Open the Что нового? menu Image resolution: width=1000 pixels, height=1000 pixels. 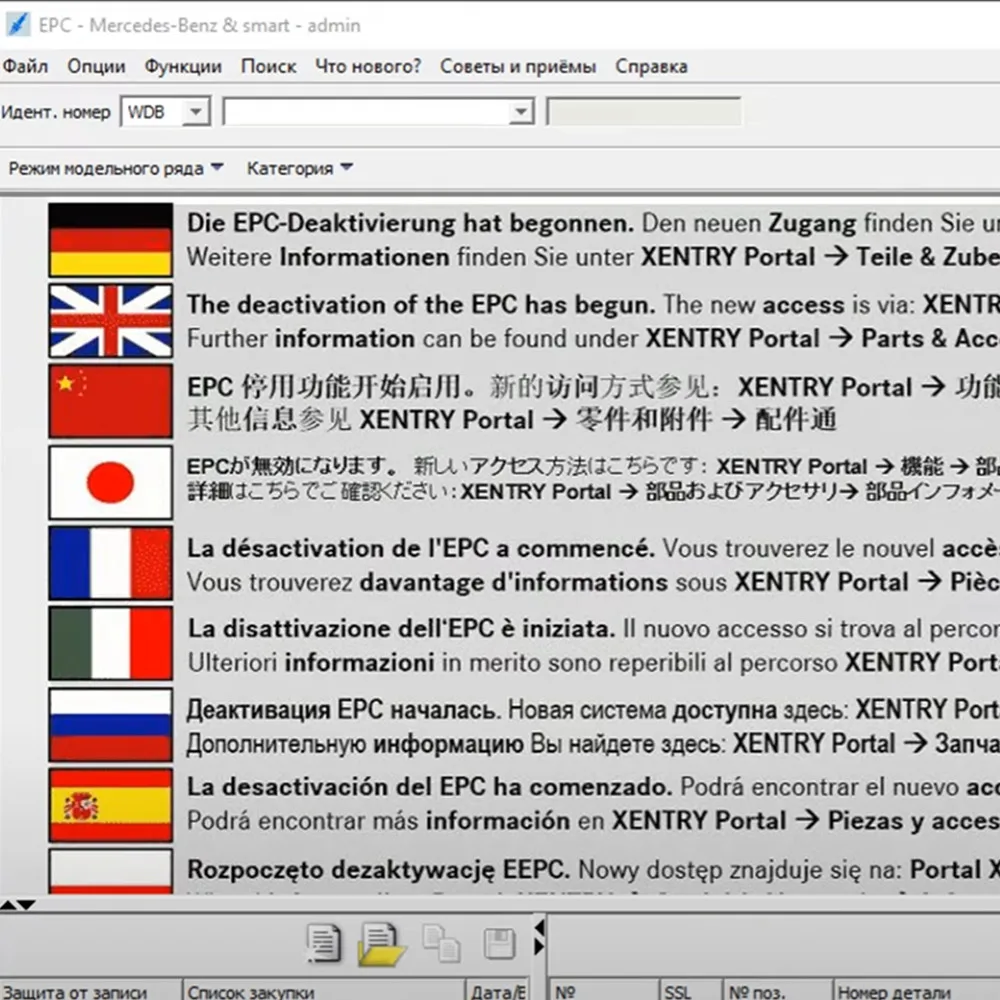tap(368, 66)
